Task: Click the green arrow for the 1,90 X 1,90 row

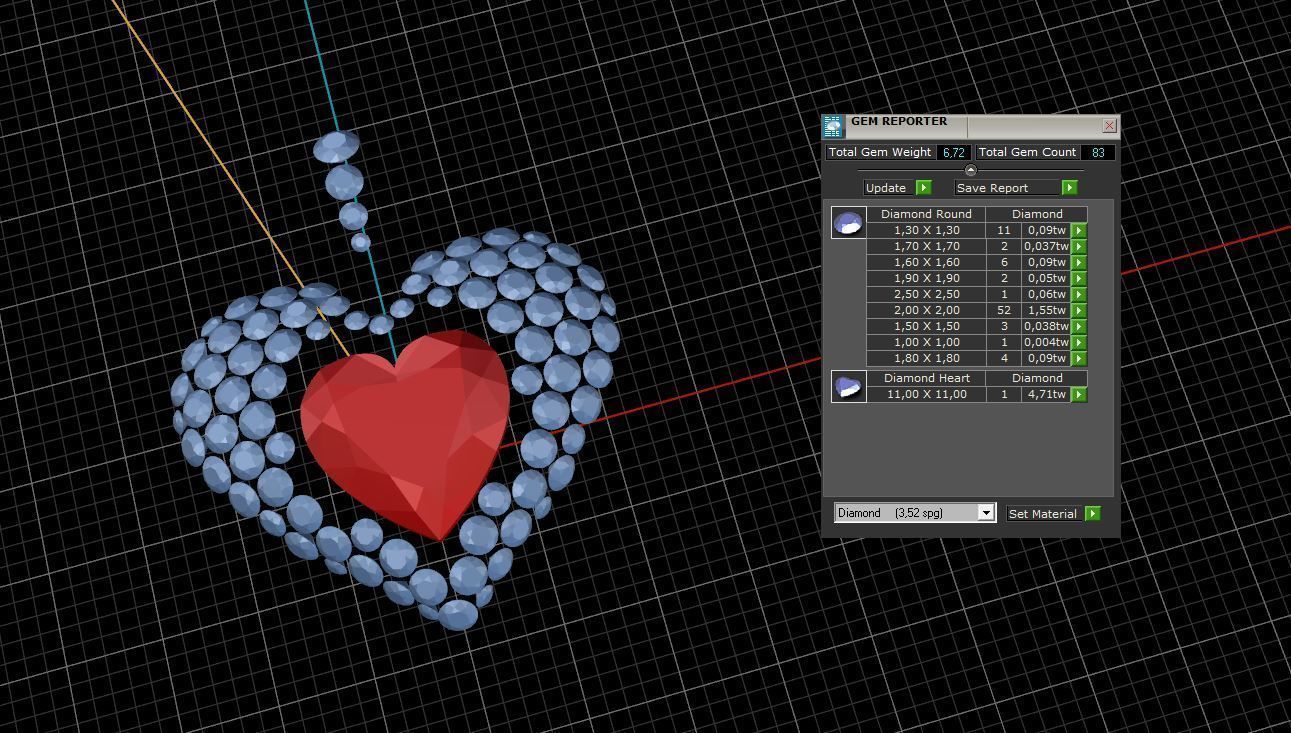Action: pyautogui.click(x=1079, y=278)
